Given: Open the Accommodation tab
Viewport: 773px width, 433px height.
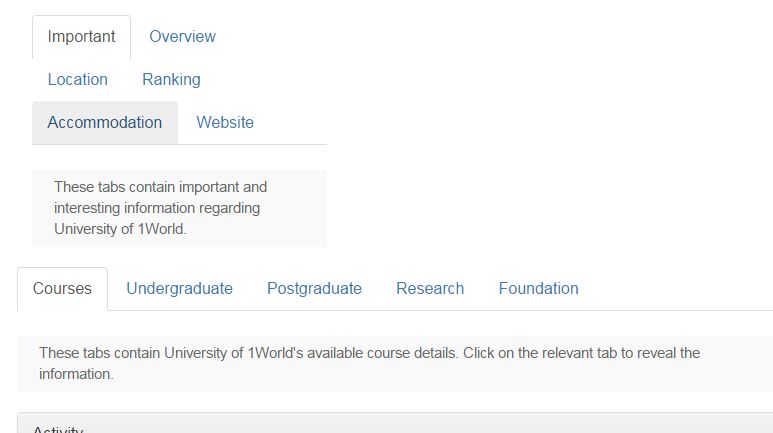Looking at the screenshot, I should click(x=105, y=123).
